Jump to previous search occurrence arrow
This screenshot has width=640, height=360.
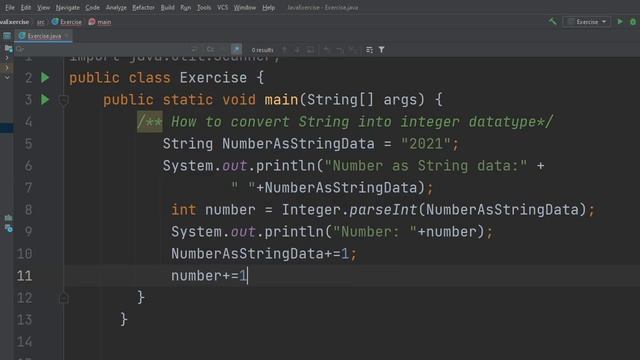(x=285, y=50)
